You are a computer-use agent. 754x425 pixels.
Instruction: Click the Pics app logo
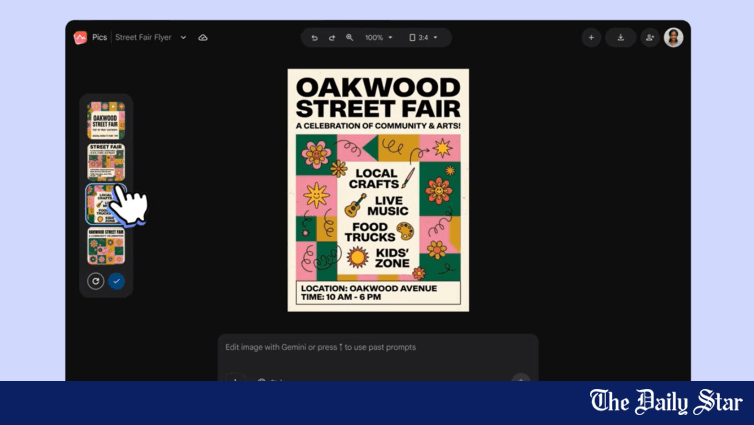click(x=80, y=38)
